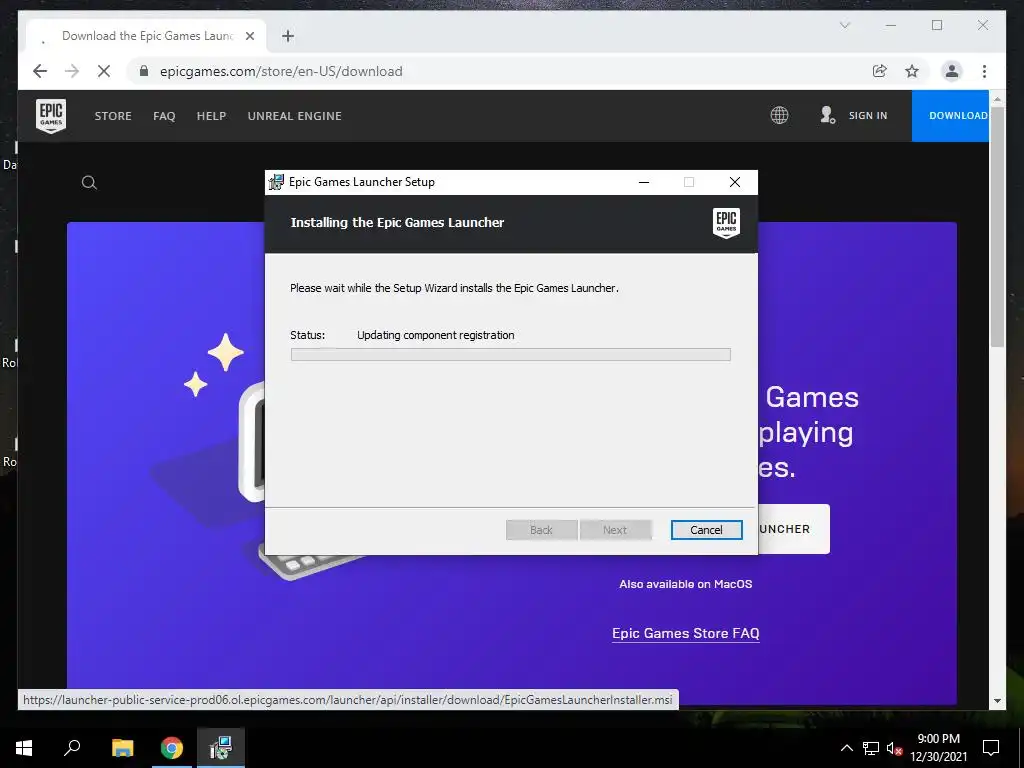Open File Explorer from taskbar
Image resolution: width=1024 pixels, height=768 pixels.
122,748
